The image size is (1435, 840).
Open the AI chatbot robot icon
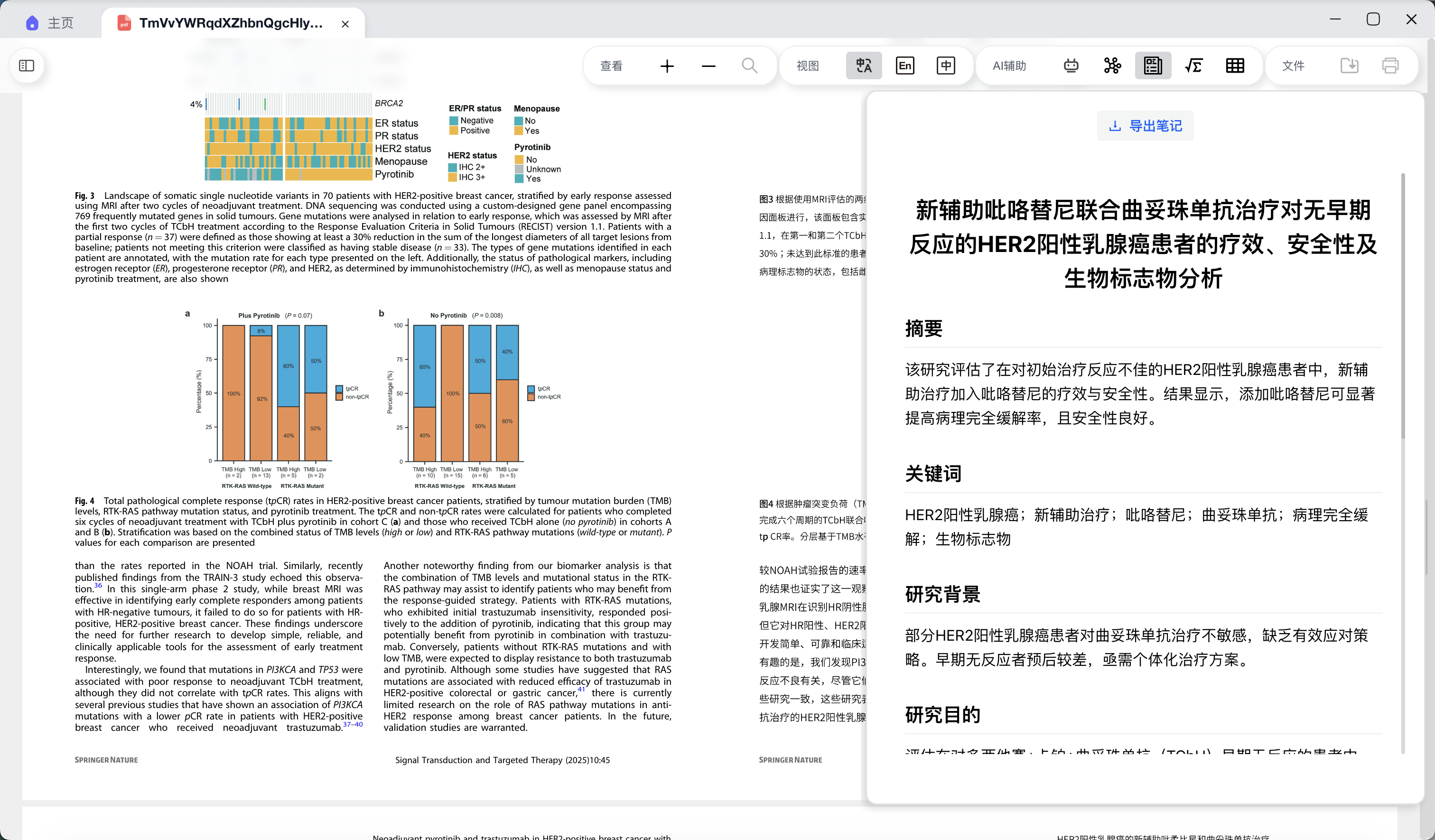click(x=1071, y=66)
